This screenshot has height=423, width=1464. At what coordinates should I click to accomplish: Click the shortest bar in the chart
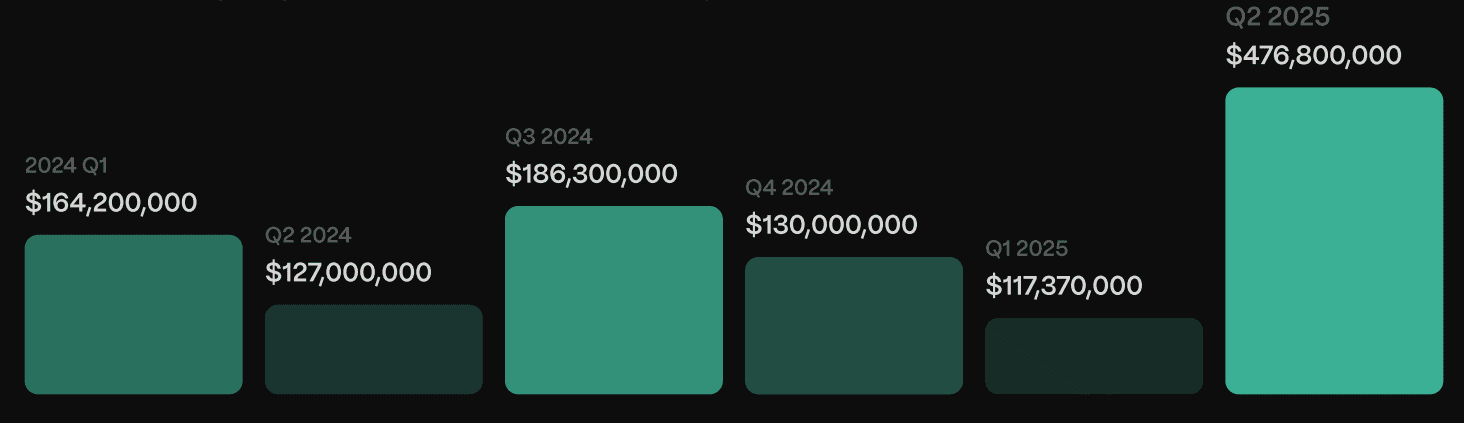pos(1093,356)
